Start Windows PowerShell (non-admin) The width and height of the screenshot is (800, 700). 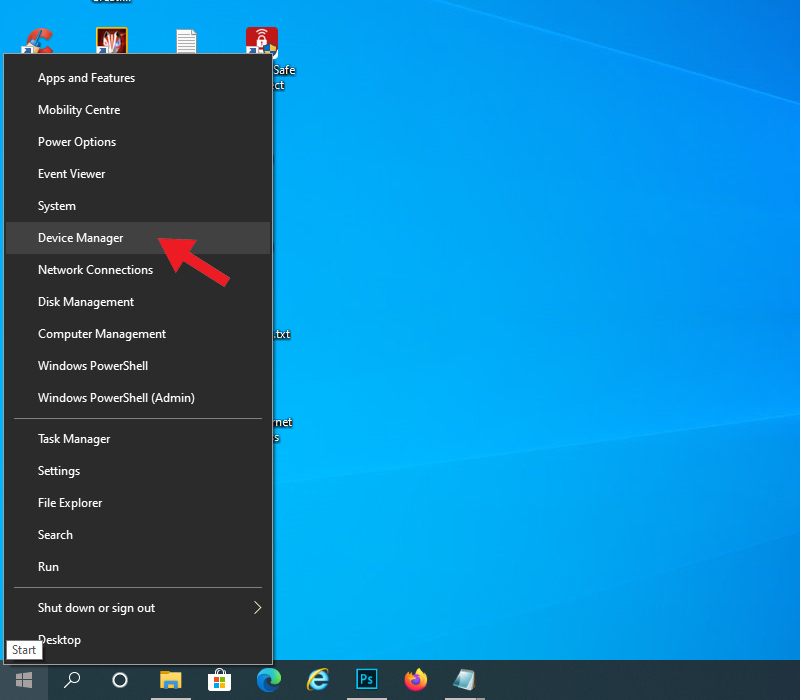pyautogui.click(x=138, y=366)
